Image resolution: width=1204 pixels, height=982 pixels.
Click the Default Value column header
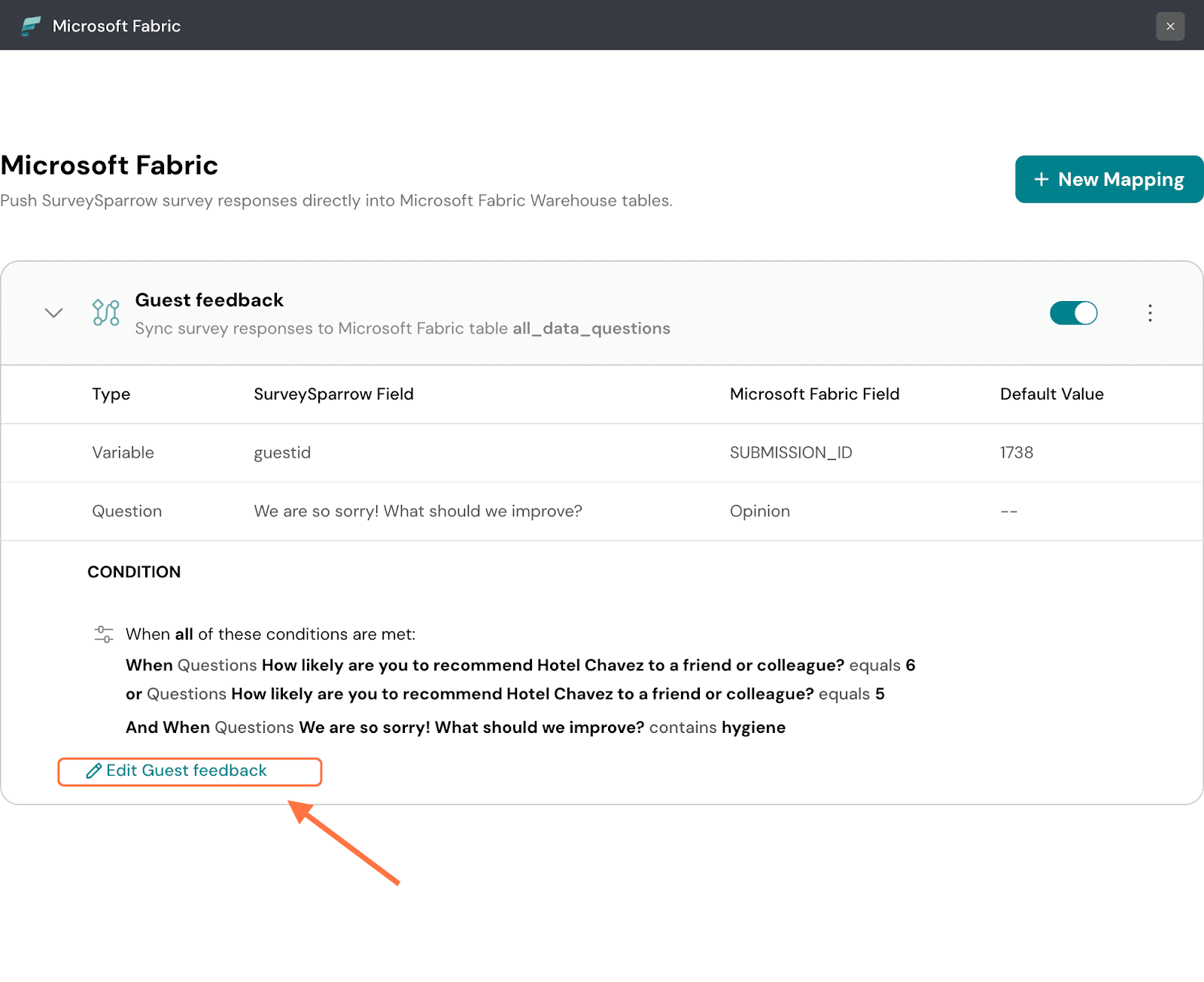click(x=1051, y=394)
